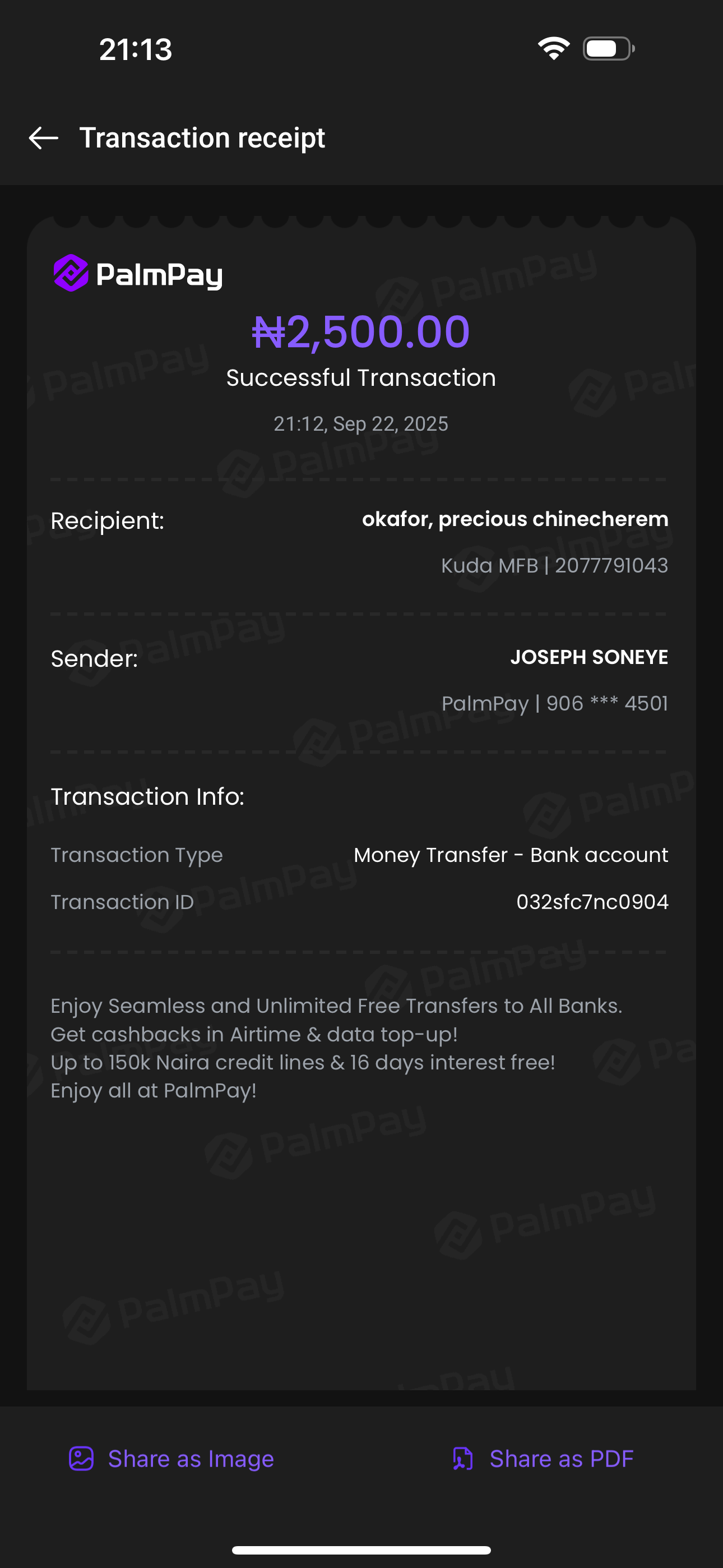Tap the transaction date and time
This screenshot has width=723, height=1568.
pos(361,423)
